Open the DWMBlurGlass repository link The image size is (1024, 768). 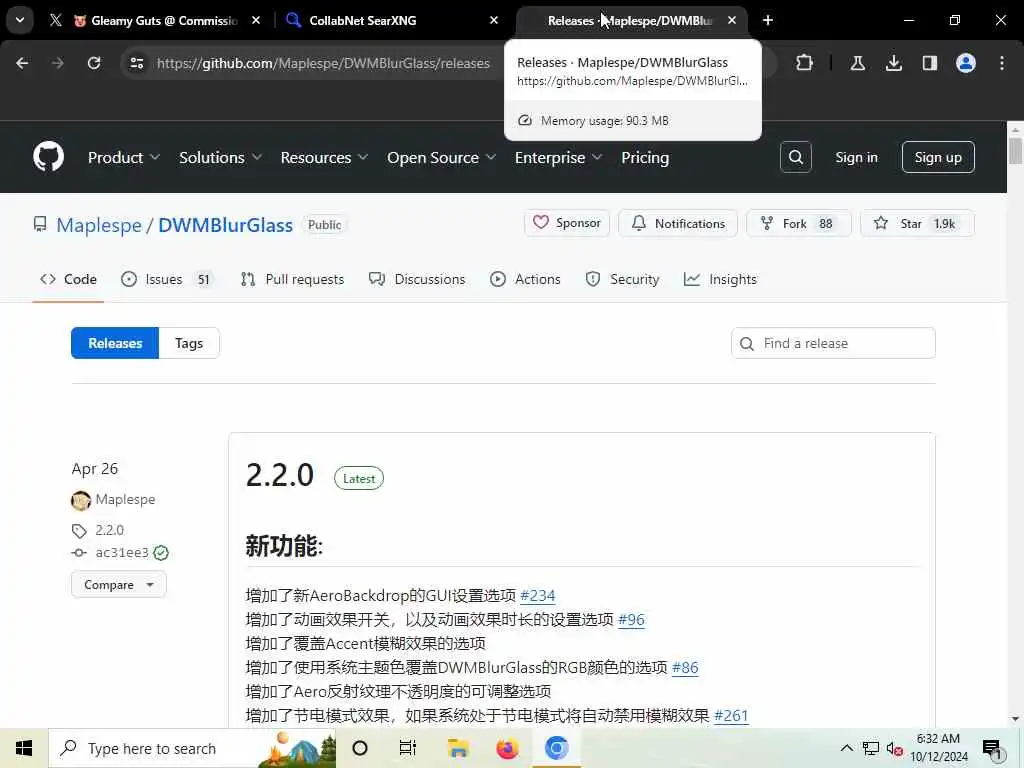[225, 225]
